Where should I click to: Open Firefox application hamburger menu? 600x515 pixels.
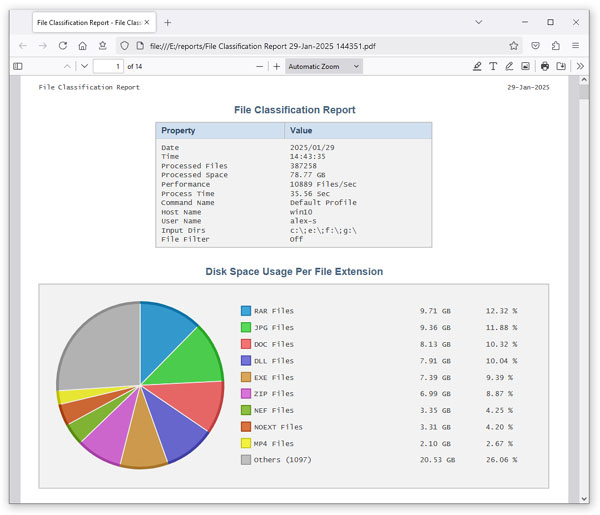pos(576,45)
